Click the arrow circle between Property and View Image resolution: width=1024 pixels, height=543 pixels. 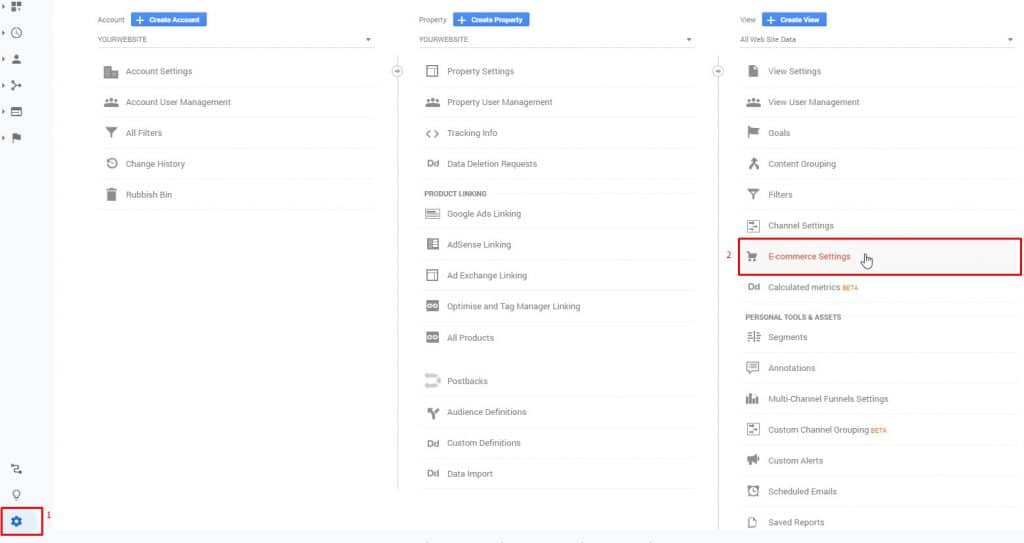pos(718,71)
